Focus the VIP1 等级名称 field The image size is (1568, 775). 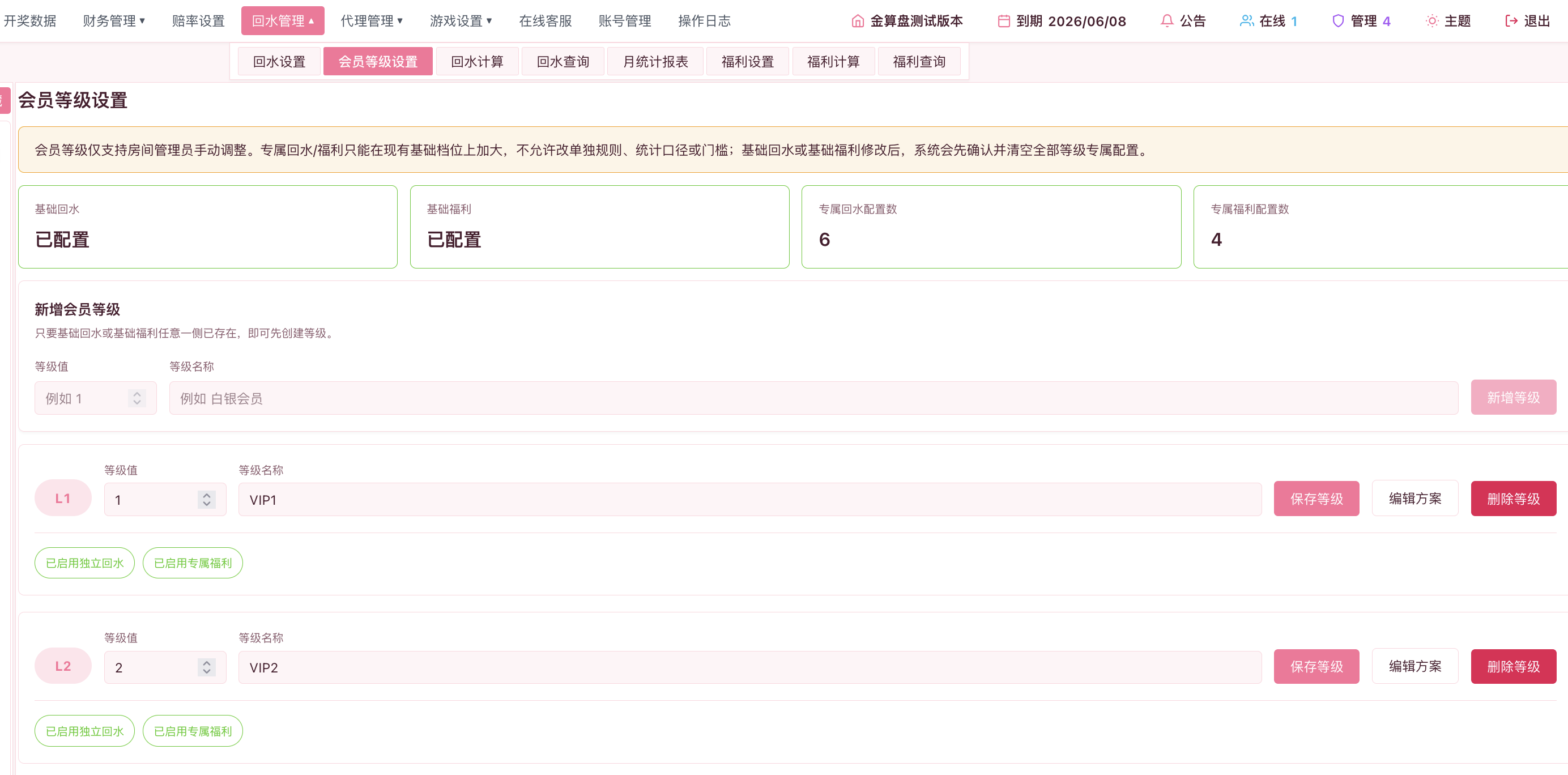750,499
